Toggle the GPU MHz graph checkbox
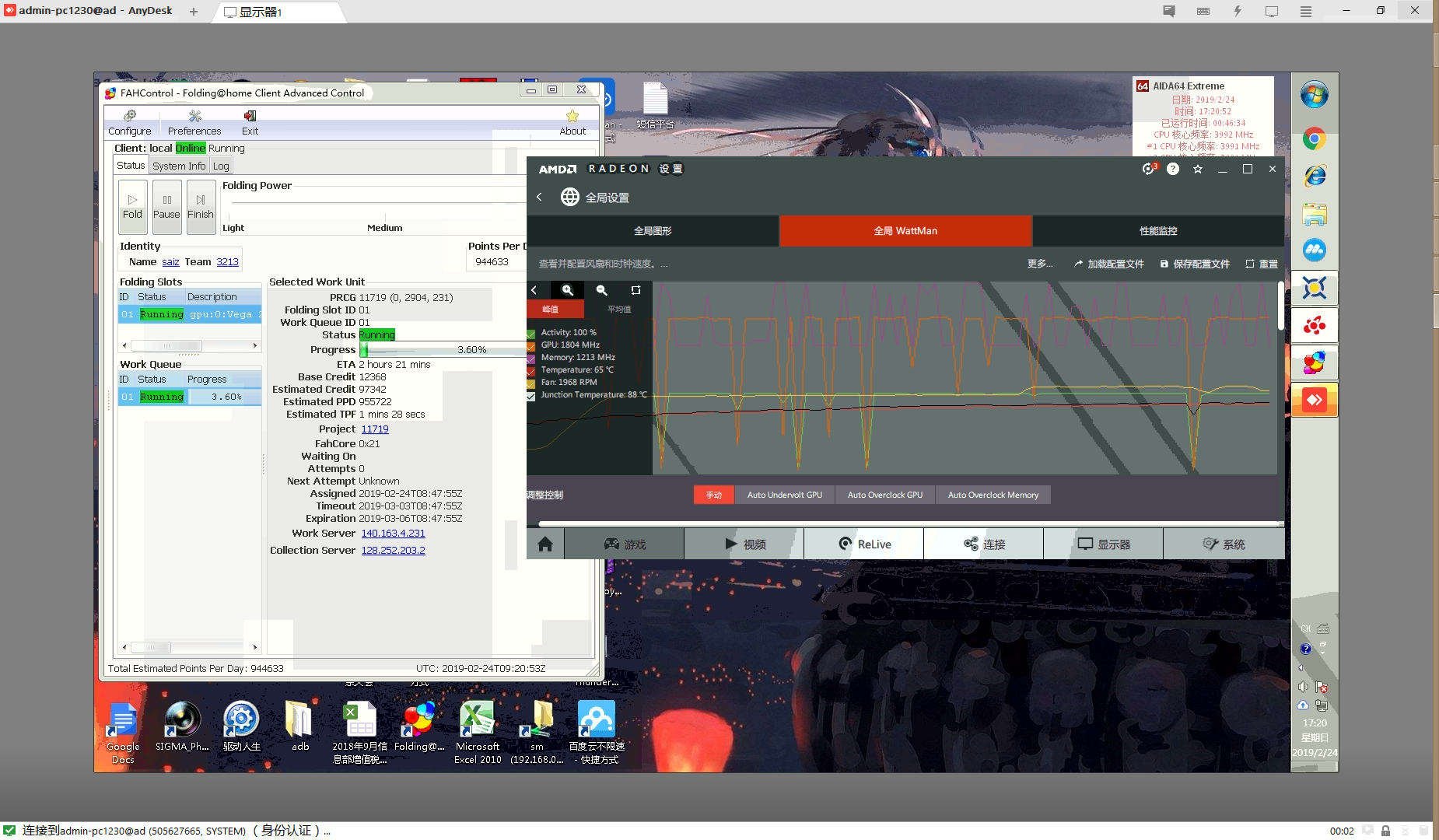Viewport: 1439px width, 840px height. (x=530, y=345)
